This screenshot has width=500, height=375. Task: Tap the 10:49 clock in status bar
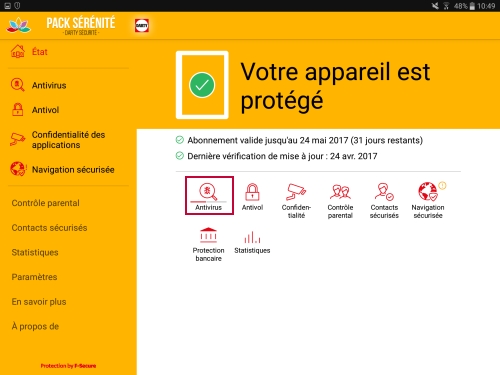coord(486,6)
